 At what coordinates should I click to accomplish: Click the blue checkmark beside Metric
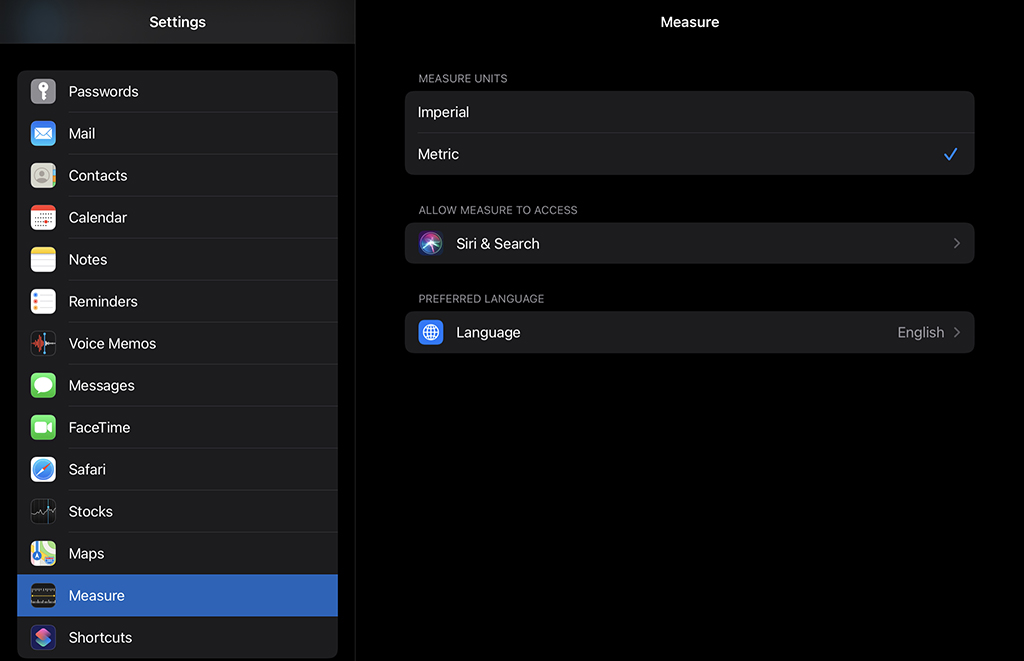(x=950, y=154)
